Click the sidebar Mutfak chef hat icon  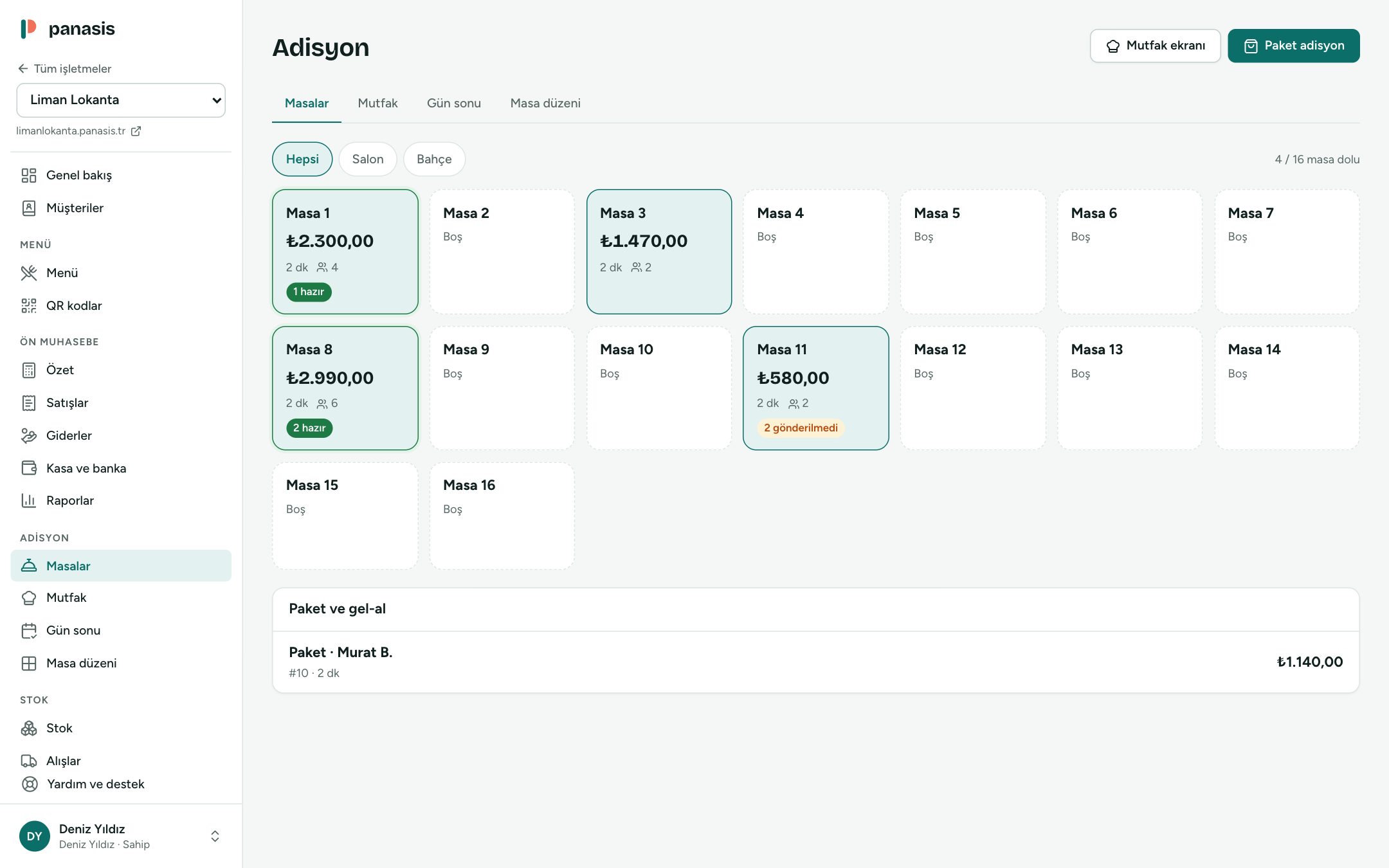click(29, 598)
